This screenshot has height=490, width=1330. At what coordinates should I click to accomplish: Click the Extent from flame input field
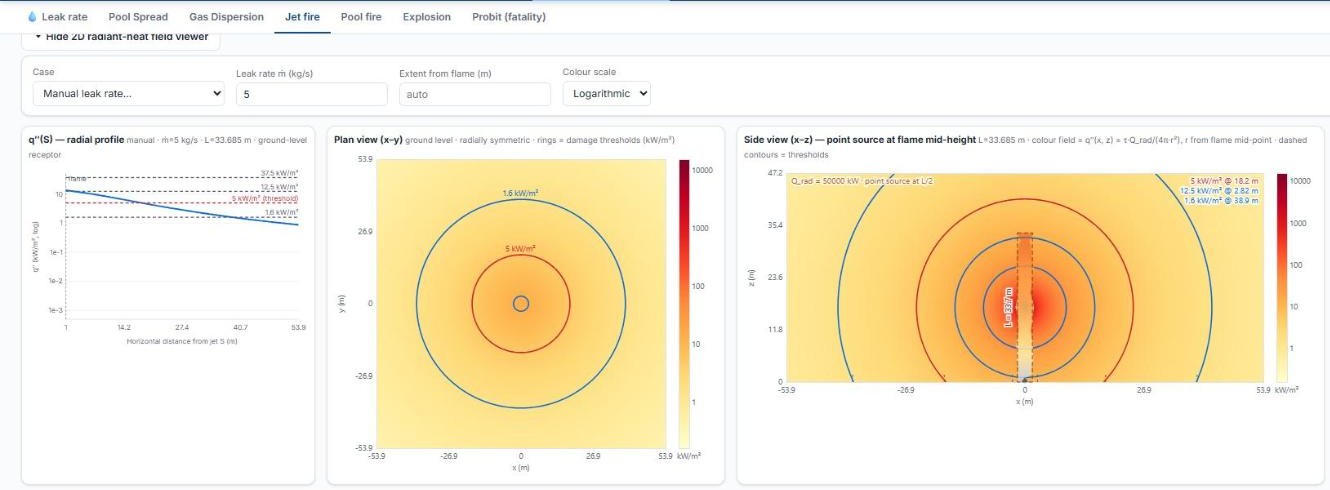pos(474,94)
